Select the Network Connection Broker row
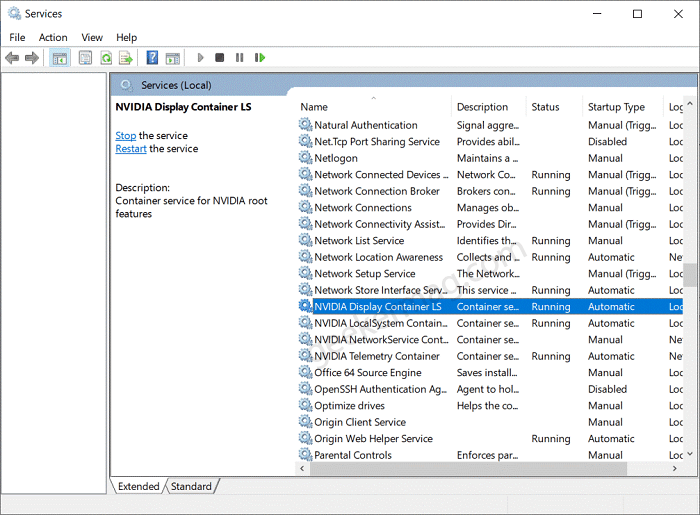Screen dimensions: 700x515 pyautogui.click(x=490, y=191)
